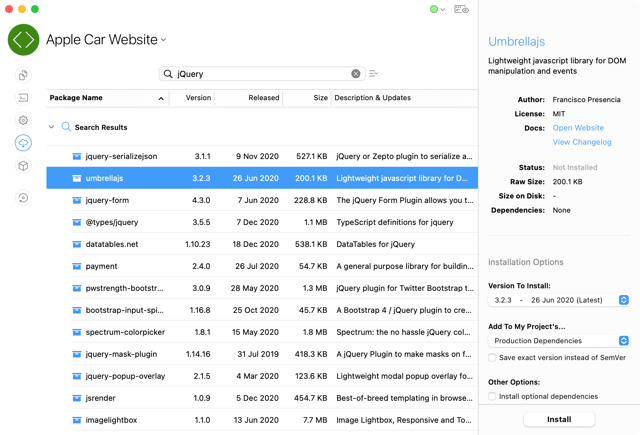Click the macOS yellow minimize window button

[x=22, y=9]
